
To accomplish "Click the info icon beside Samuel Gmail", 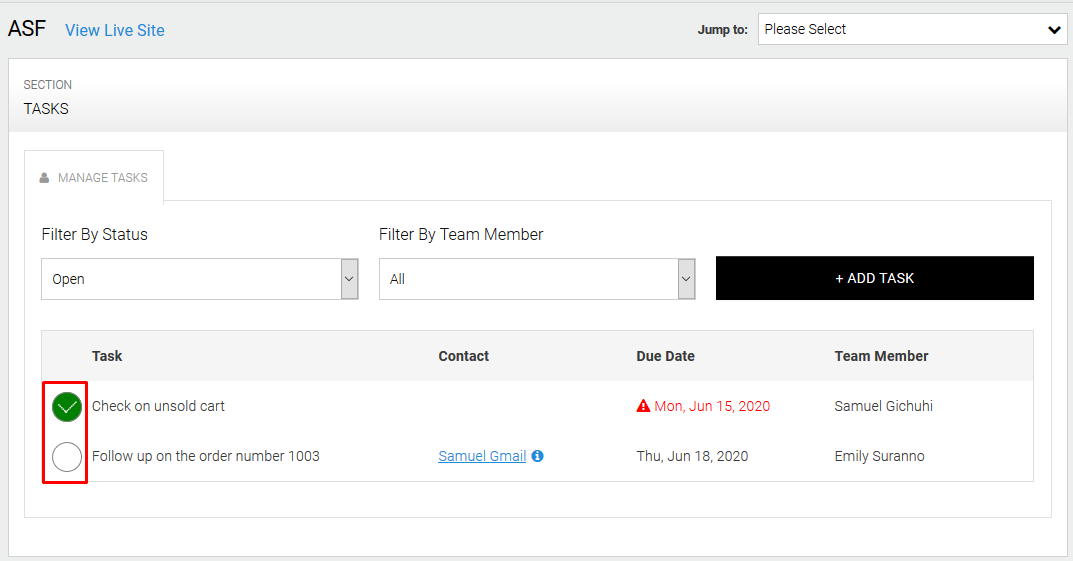I will coord(538,456).
